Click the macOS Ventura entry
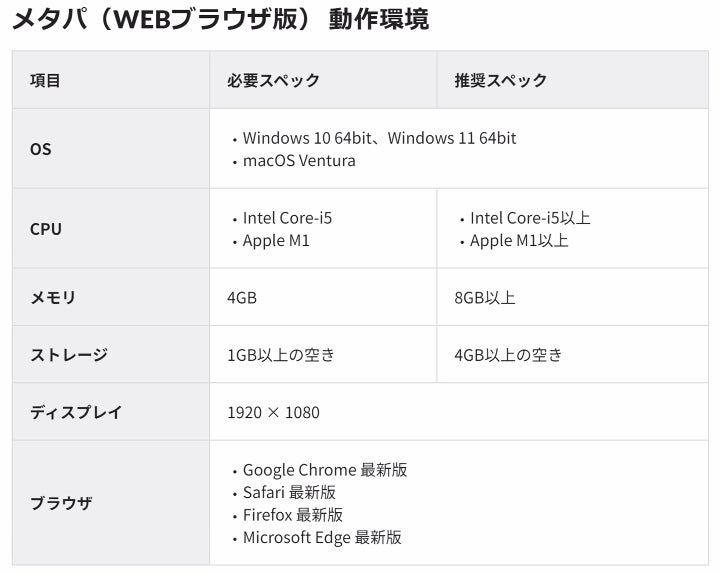Image resolution: width=721 pixels, height=574 pixels. click(x=299, y=161)
